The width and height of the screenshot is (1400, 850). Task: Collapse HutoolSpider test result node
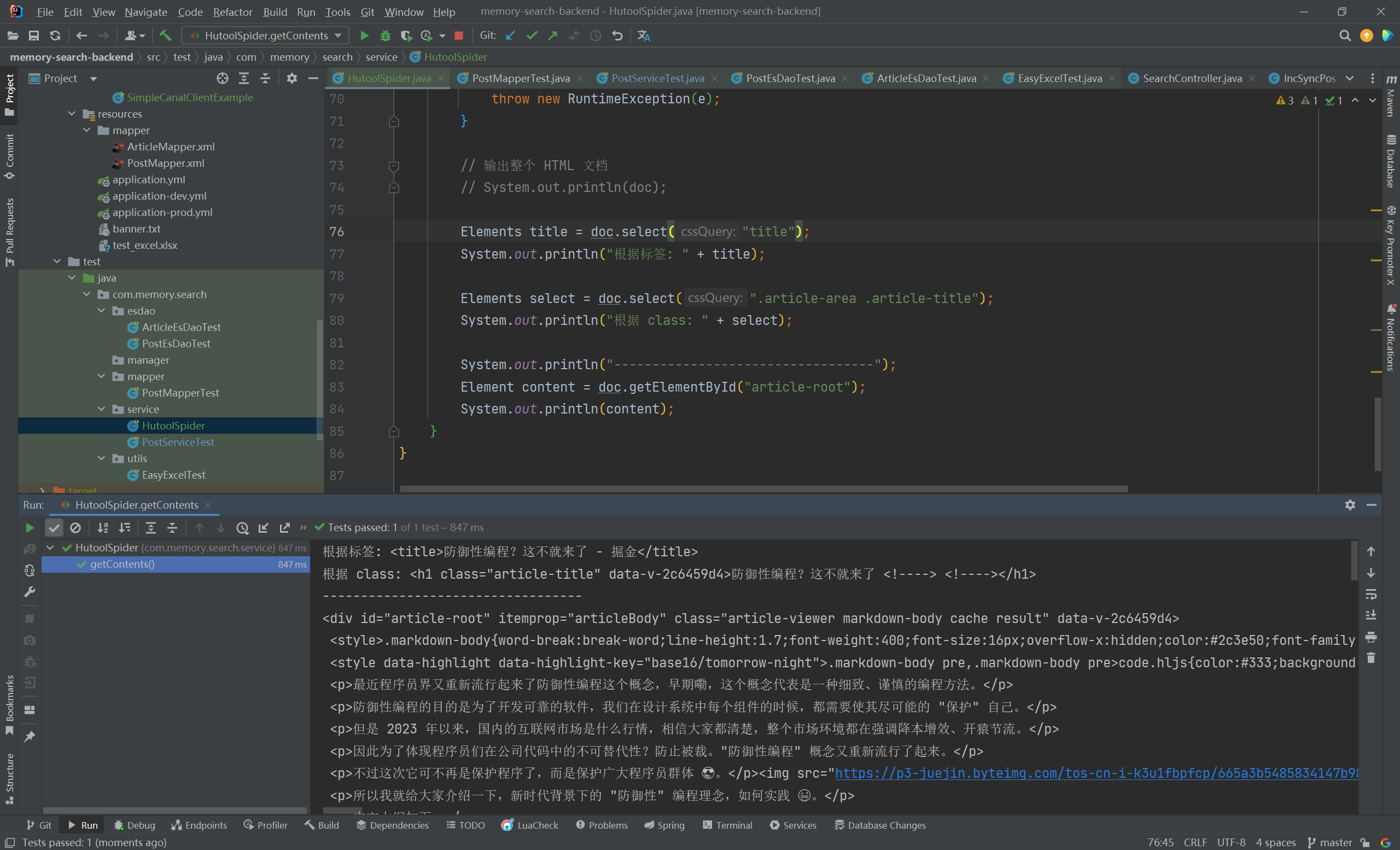point(50,548)
